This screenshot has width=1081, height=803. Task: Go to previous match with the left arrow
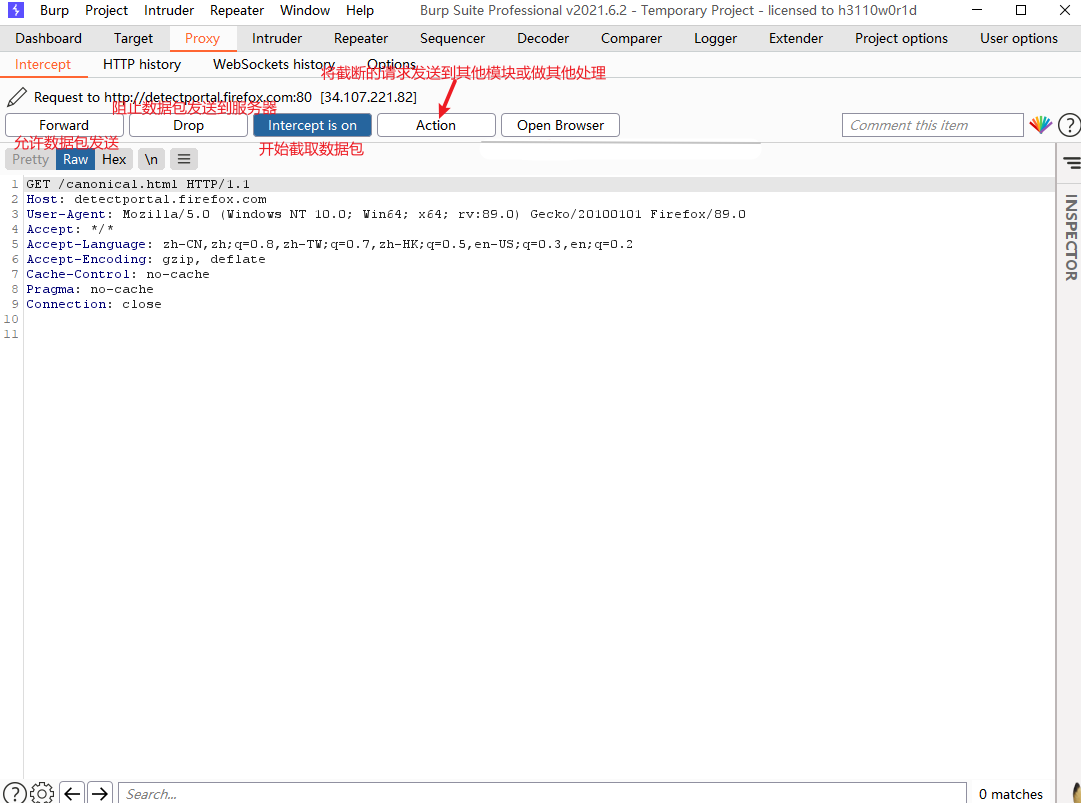[x=71, y=793]
